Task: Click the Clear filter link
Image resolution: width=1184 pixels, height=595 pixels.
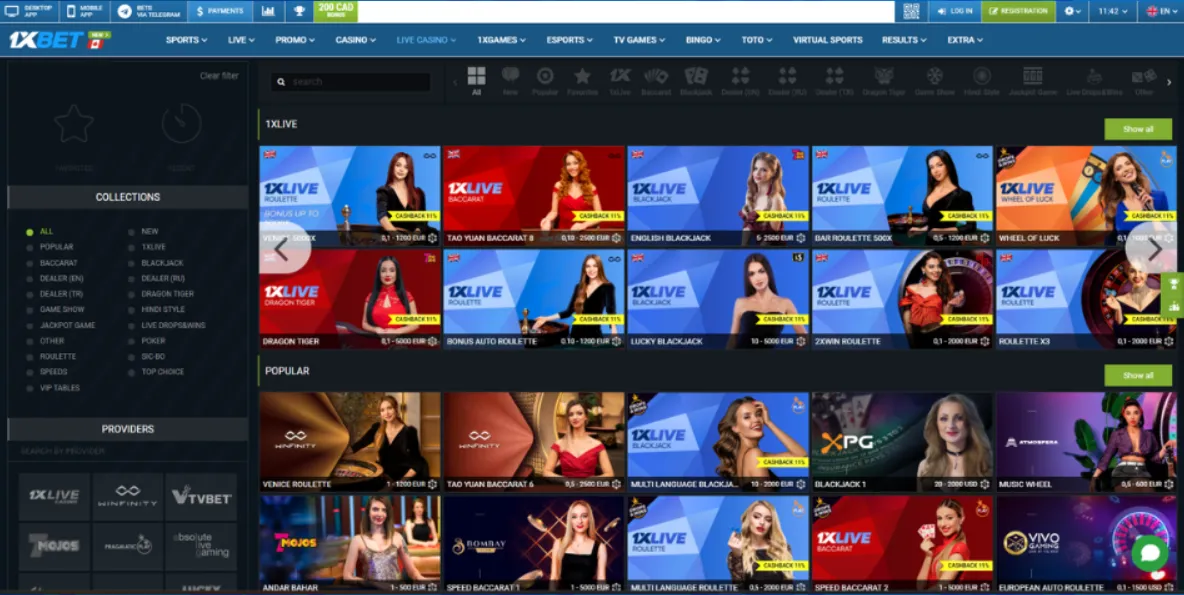Action: [219, 76]
